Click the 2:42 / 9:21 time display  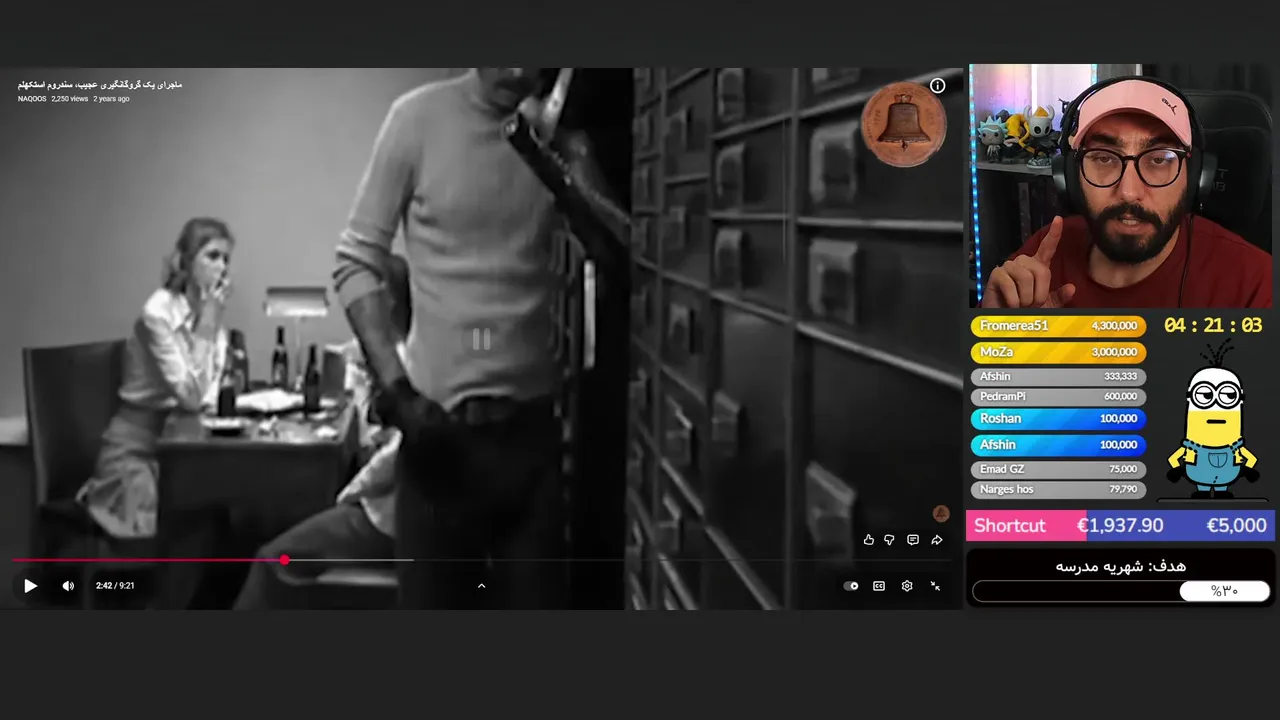pyautogui.click(x=115, y=586)
